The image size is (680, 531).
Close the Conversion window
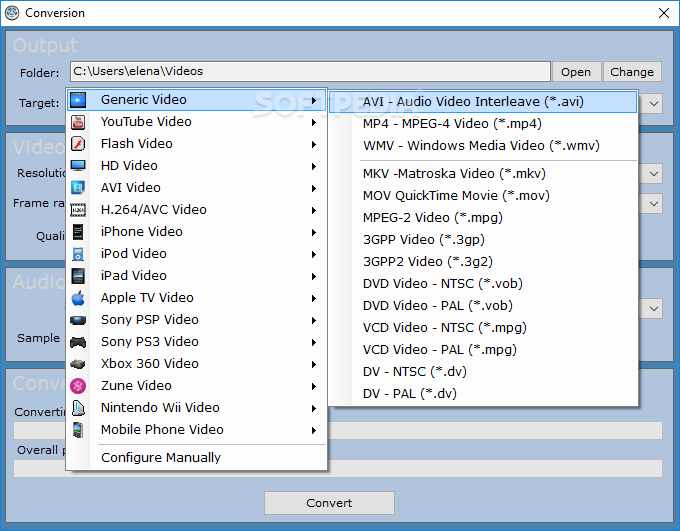point(664,13)
